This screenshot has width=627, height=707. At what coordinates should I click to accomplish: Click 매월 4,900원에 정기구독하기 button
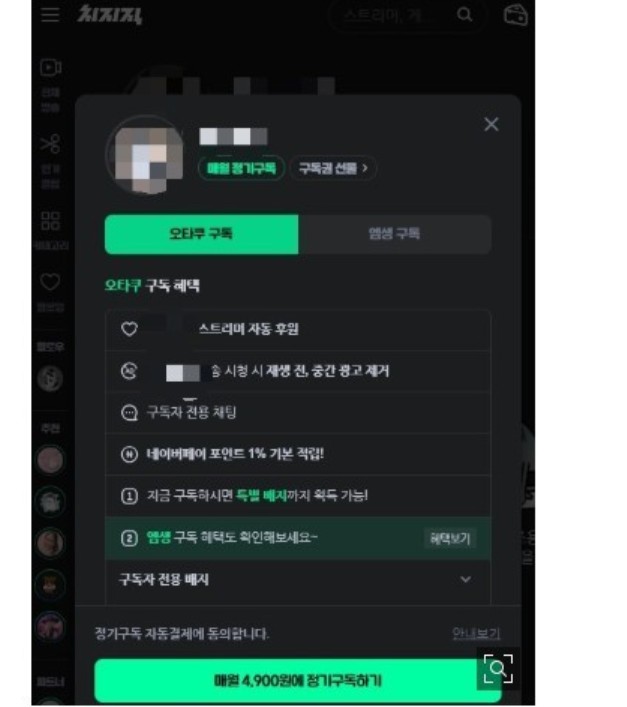click(x=297, y=680)
